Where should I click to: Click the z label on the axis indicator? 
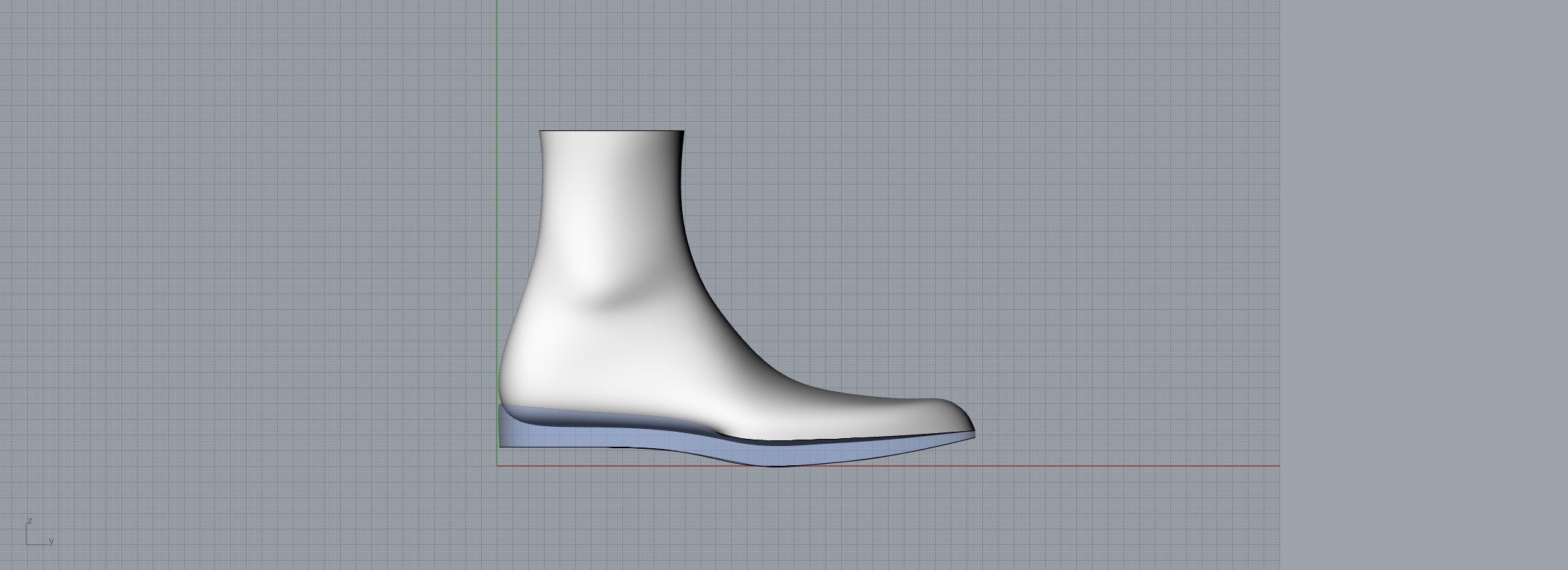[29, 521]
